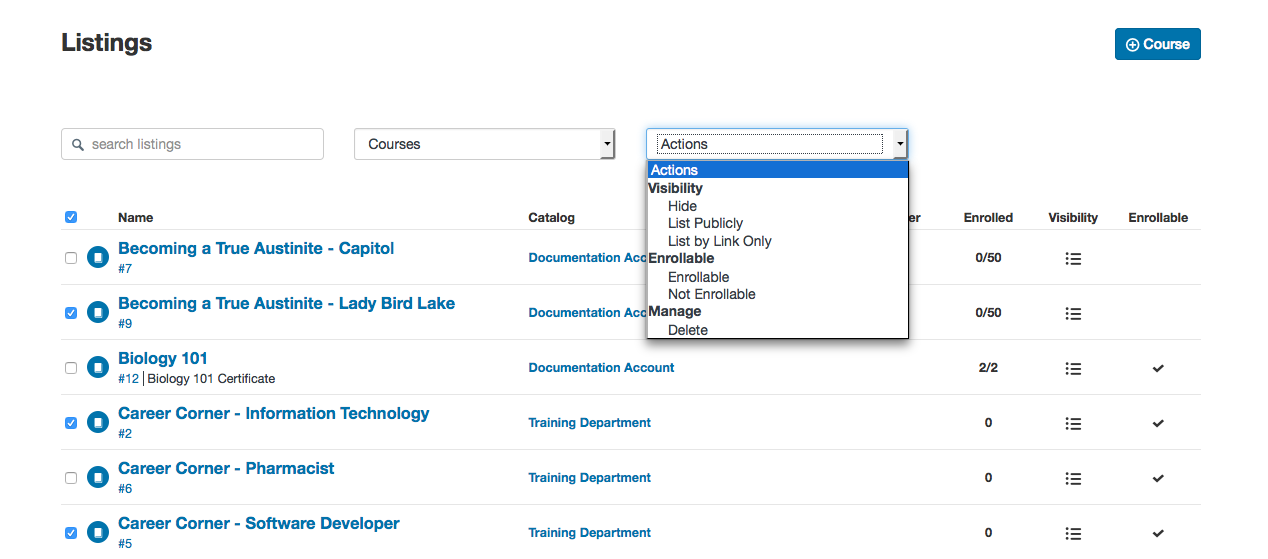
Task: Click the course icon beside Biology 101
Action: tap(97, 368)
